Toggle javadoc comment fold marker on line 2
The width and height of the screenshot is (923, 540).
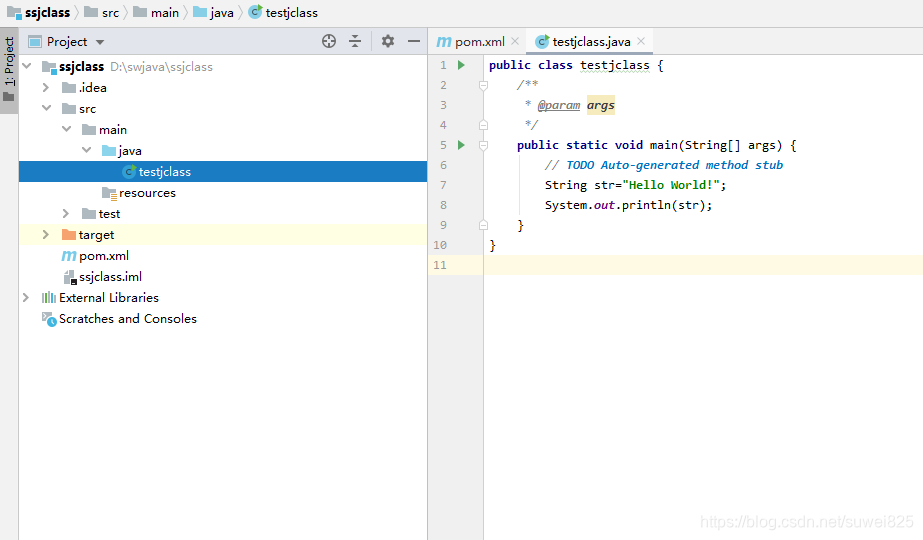[483, 85]
